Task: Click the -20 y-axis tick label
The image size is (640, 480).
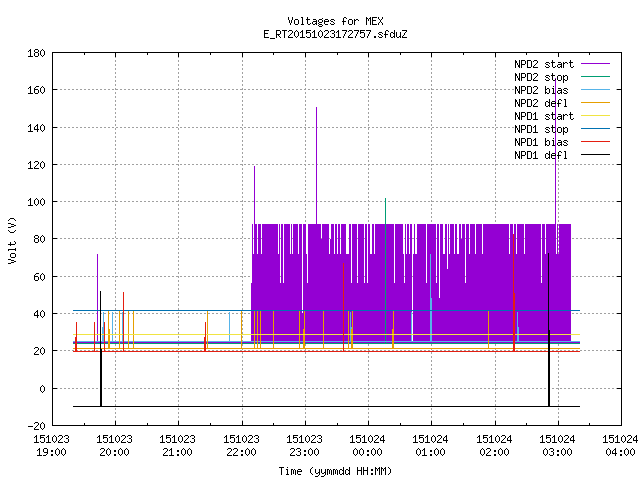Action: (x=36, y=426)
